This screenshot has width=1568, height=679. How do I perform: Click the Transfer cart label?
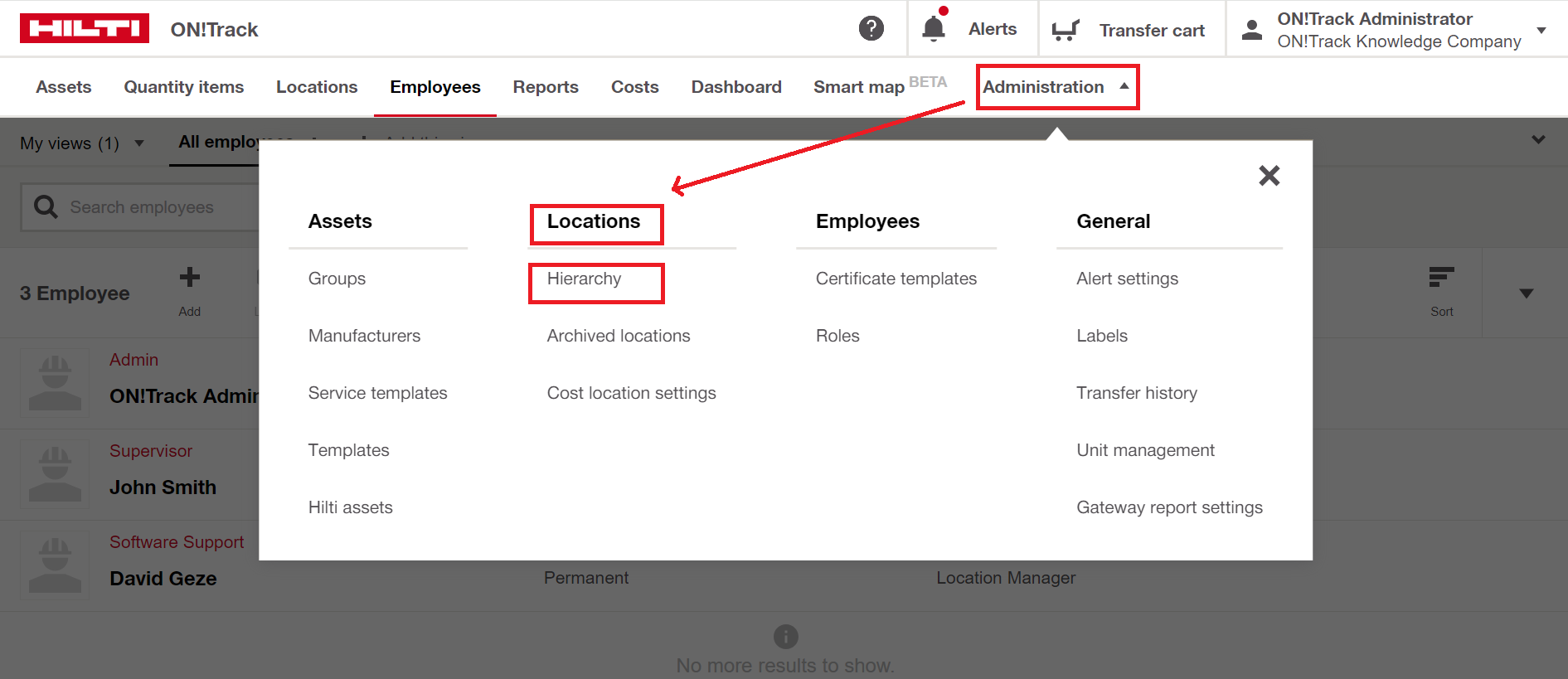pos(1152,31)
